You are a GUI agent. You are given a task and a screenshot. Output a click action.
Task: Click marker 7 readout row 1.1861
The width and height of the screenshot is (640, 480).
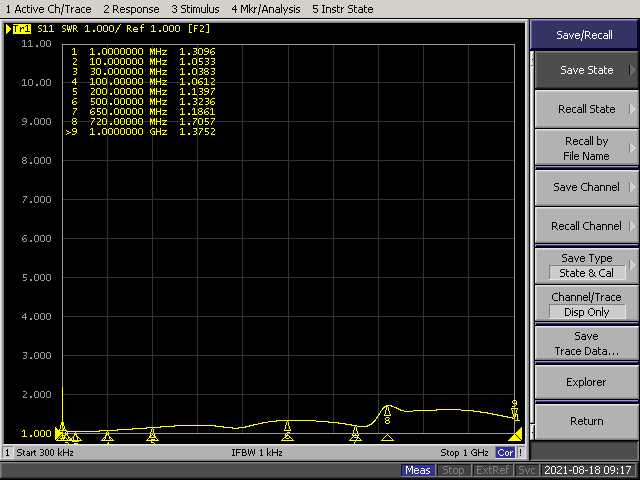143,112
